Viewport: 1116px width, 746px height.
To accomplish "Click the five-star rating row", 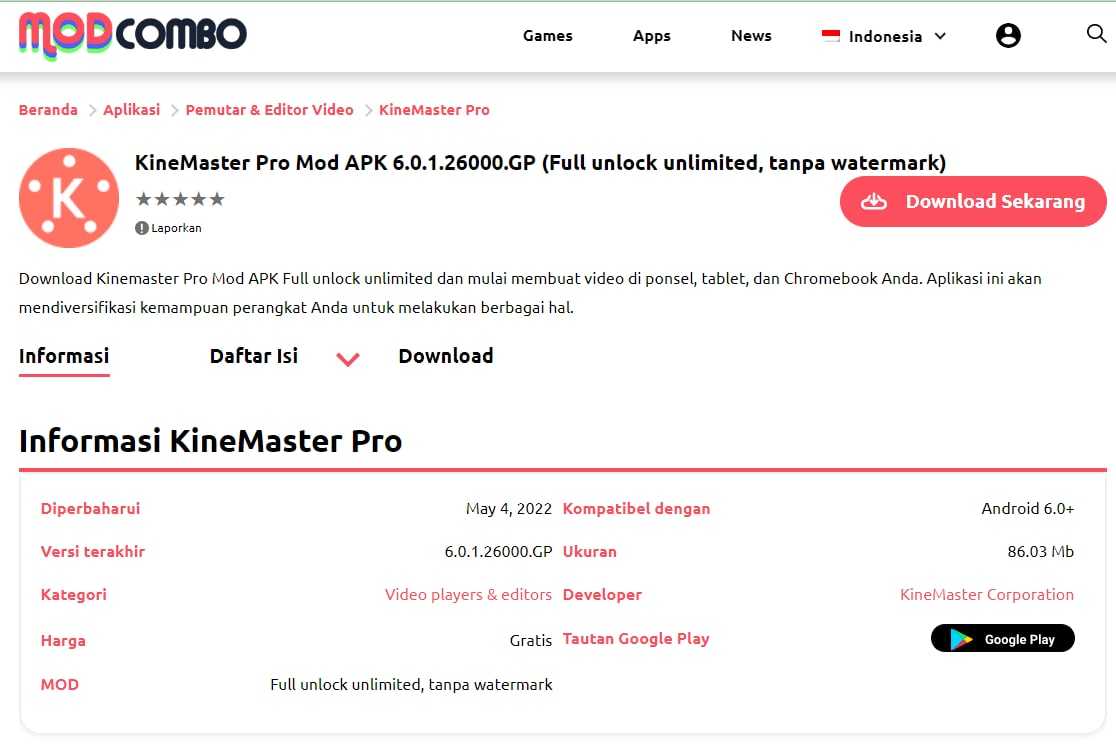I will point(180,199).
